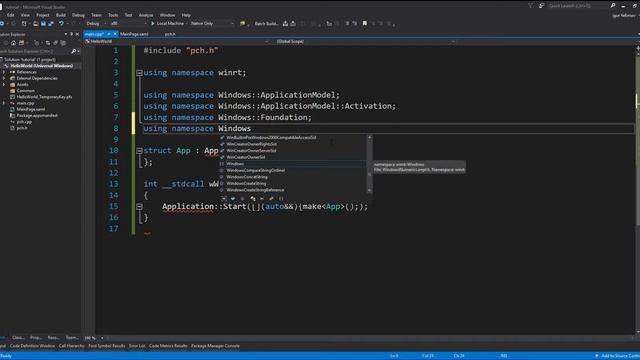This screenshot has height=360, width=640.
Task: Toggle auto-hide pin on Solution Explorer
Action: coord(71,34)
